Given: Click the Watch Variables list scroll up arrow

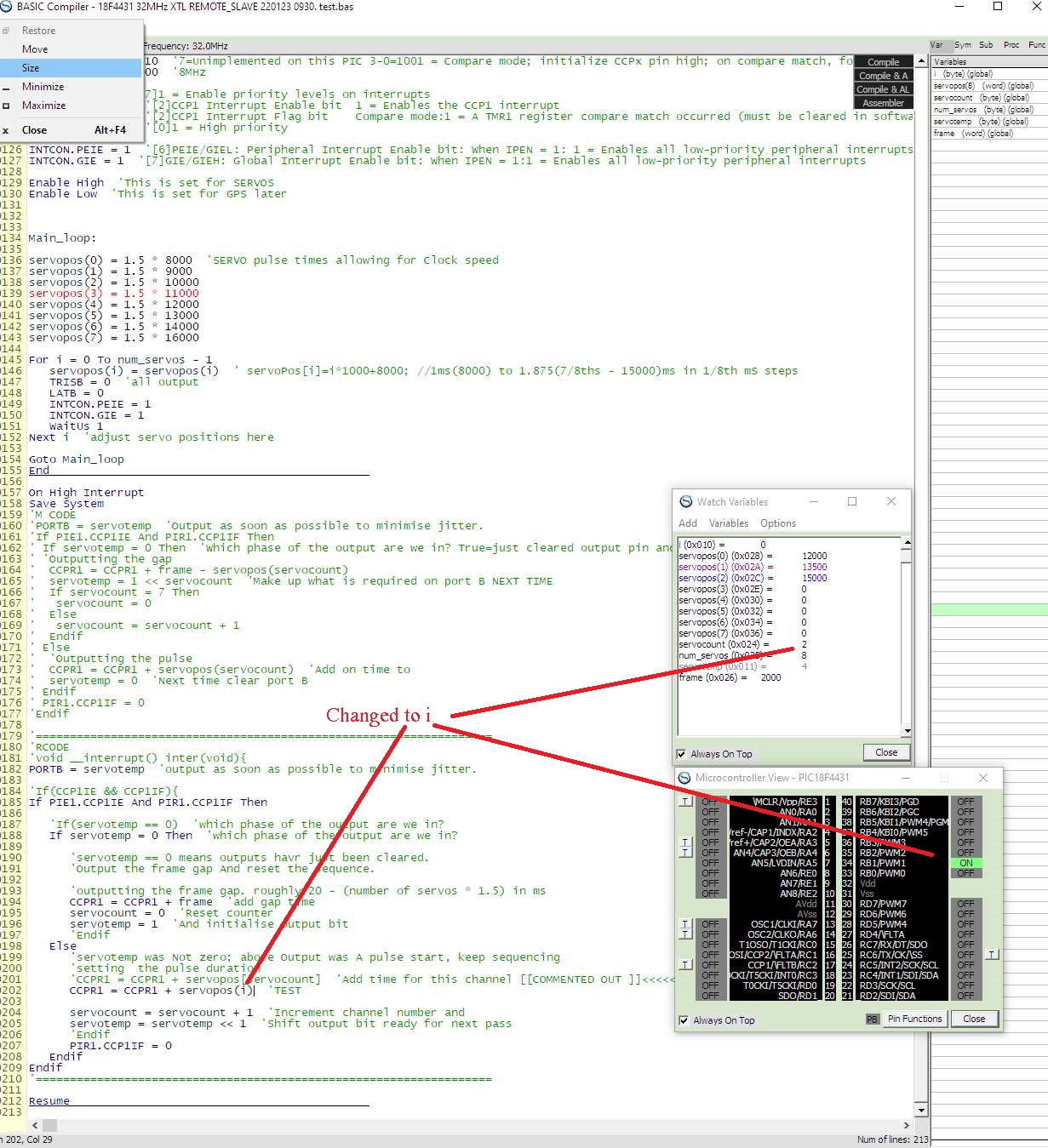Looking at the screenshot, I should click(907, 543).
